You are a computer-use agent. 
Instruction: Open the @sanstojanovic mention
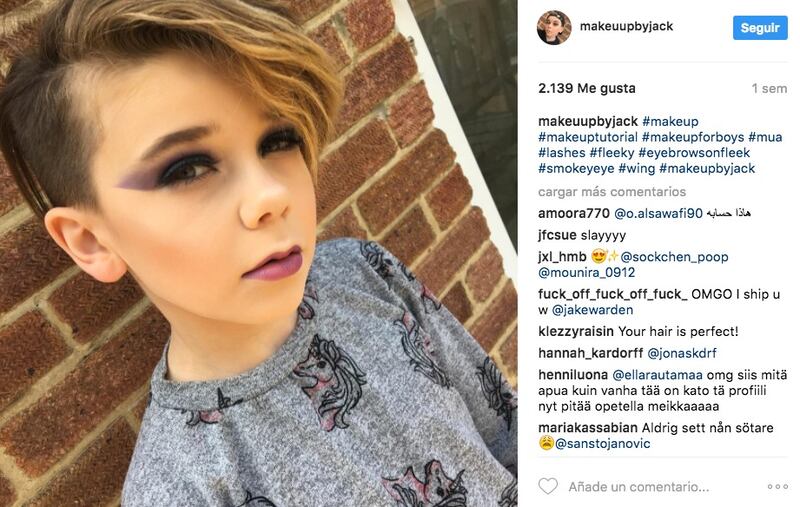click(x=602, y=443)
